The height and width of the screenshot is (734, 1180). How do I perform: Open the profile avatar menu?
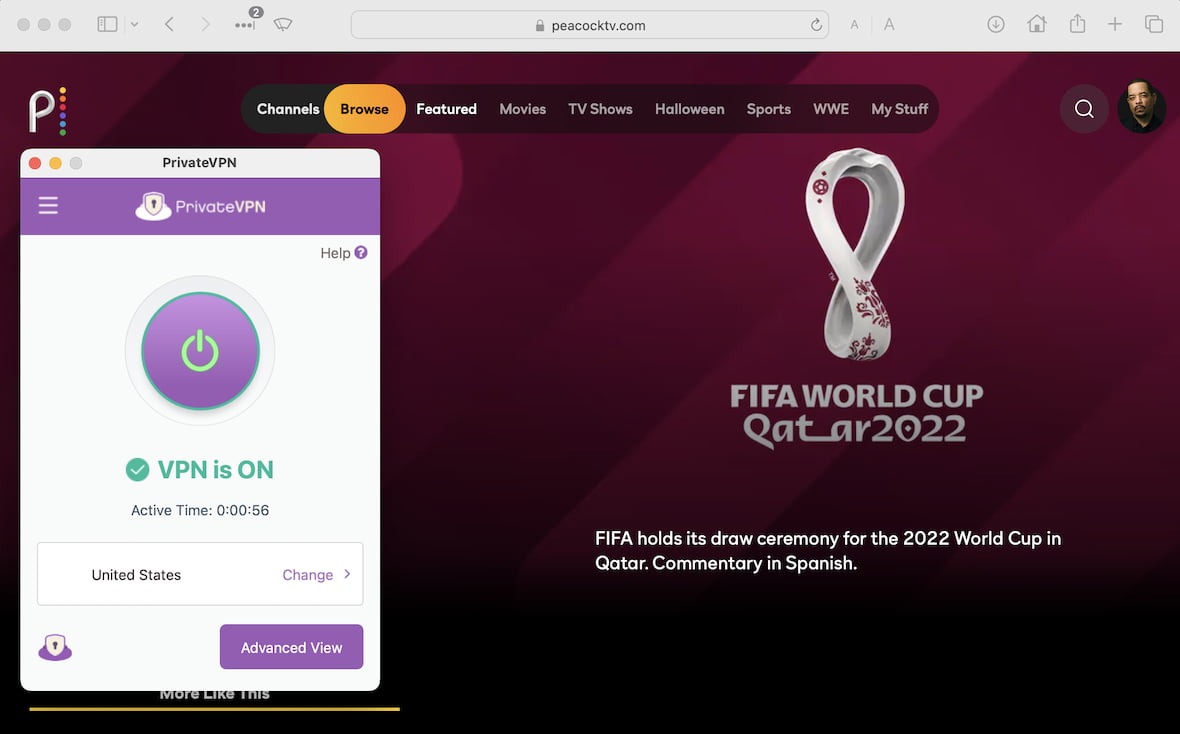tap(1142, 107)
